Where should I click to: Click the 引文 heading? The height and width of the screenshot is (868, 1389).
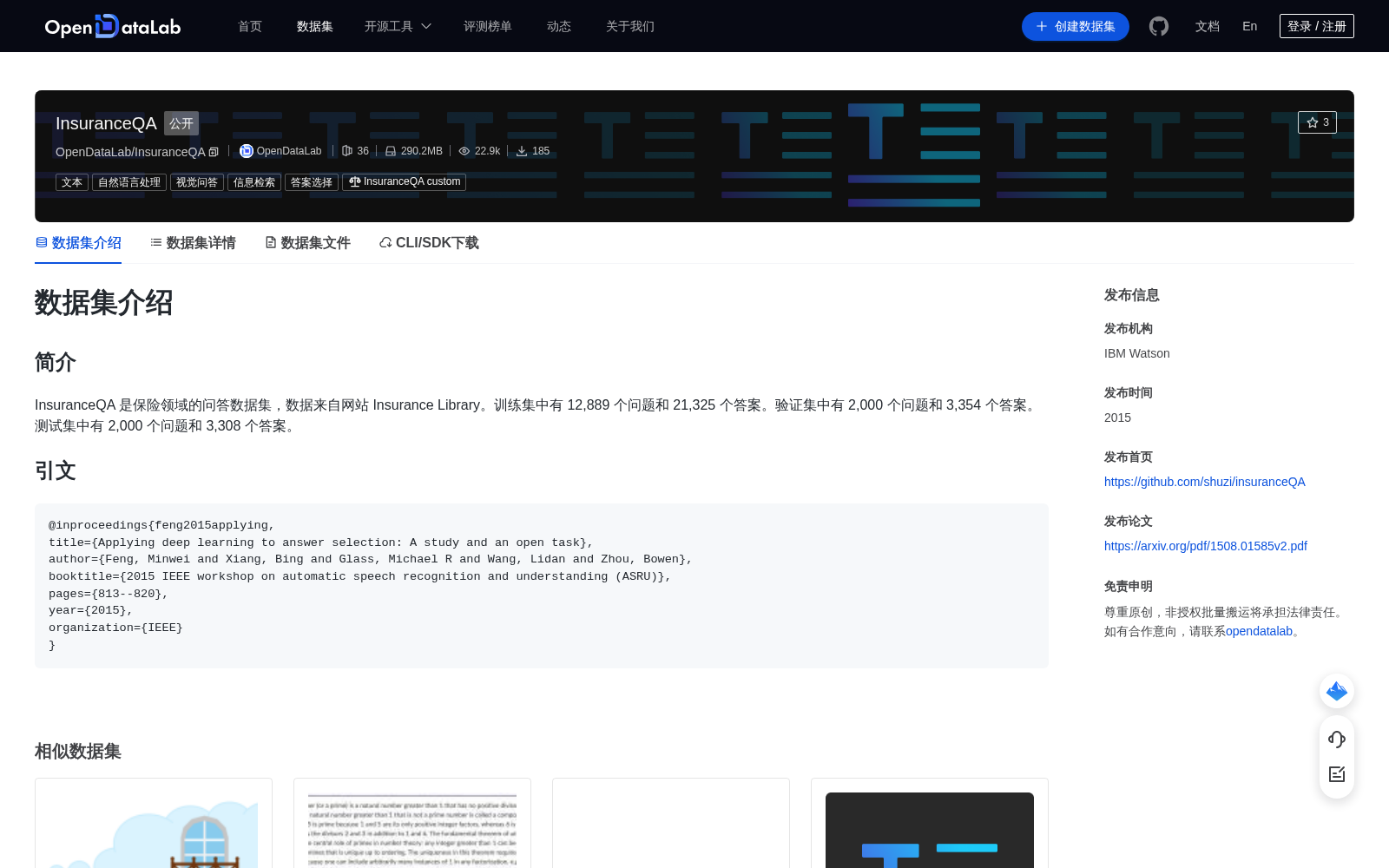coord(56,470)
